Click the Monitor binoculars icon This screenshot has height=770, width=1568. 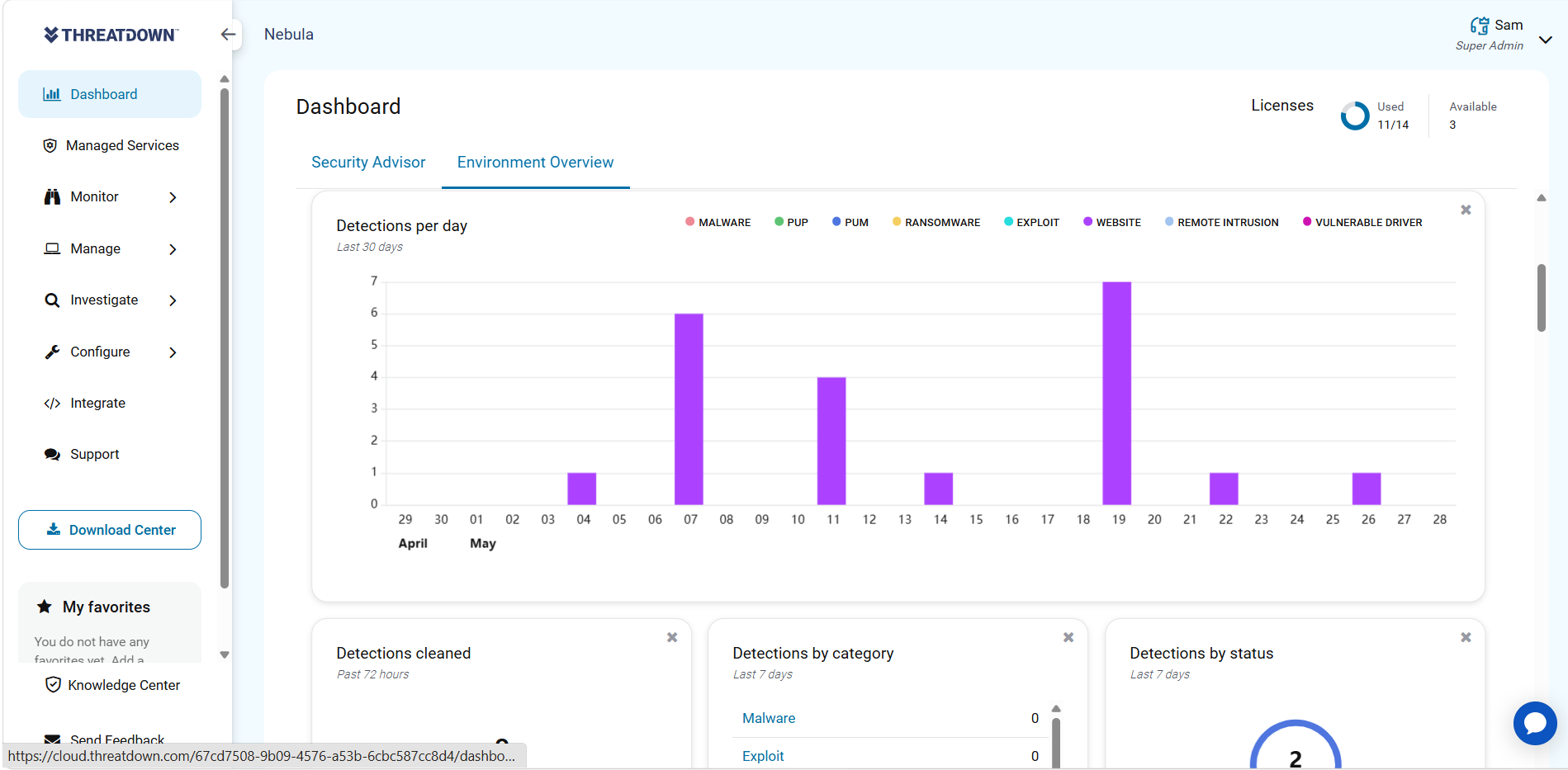[x=52, y=196]
